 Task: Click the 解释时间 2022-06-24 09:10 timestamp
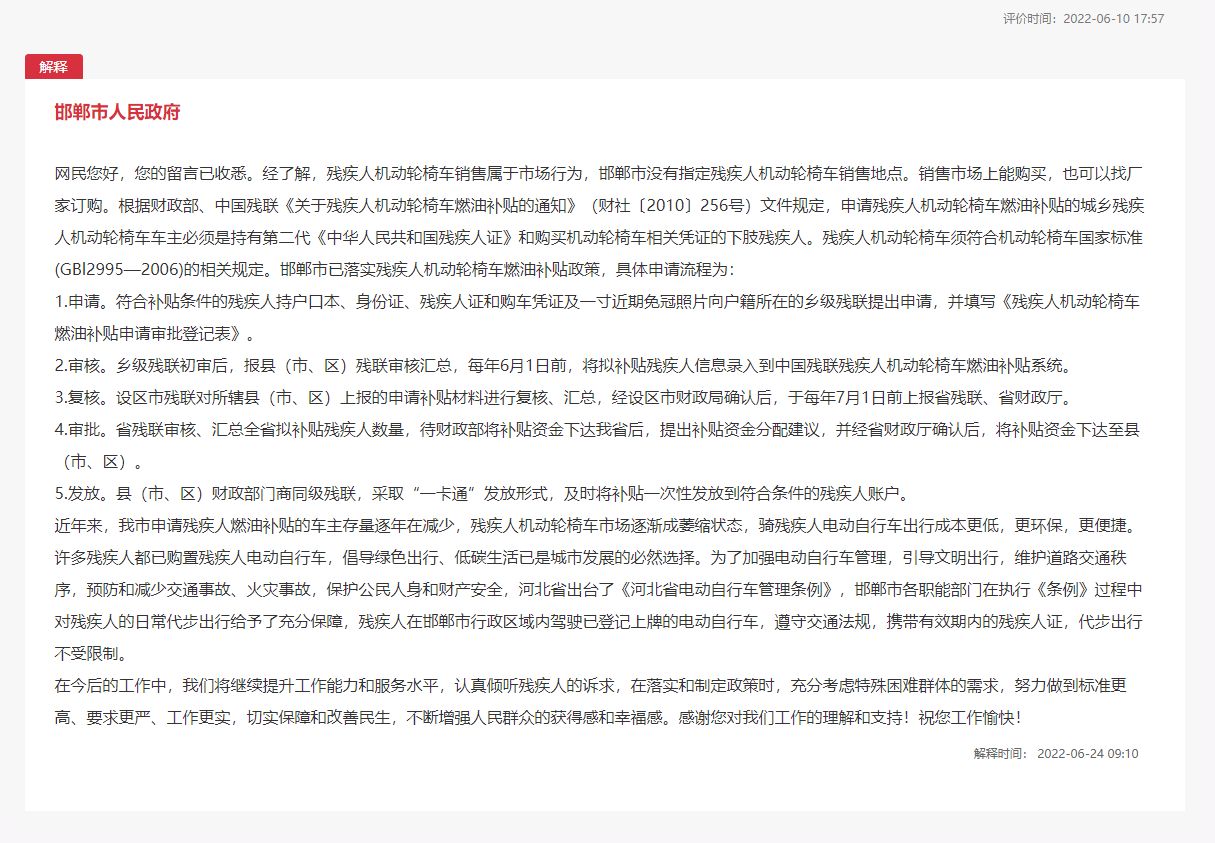click(1056, 753)
